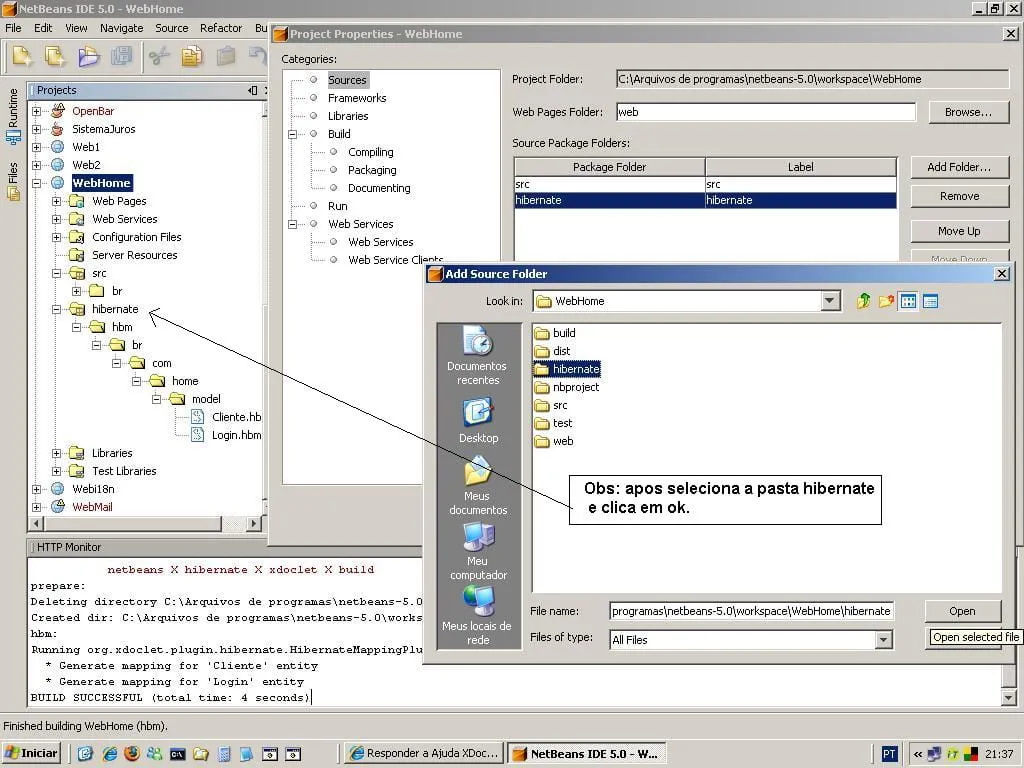Click the Copy toolbar icon
This screenshot has width=1024, height=768.
(x=192, y=57)
